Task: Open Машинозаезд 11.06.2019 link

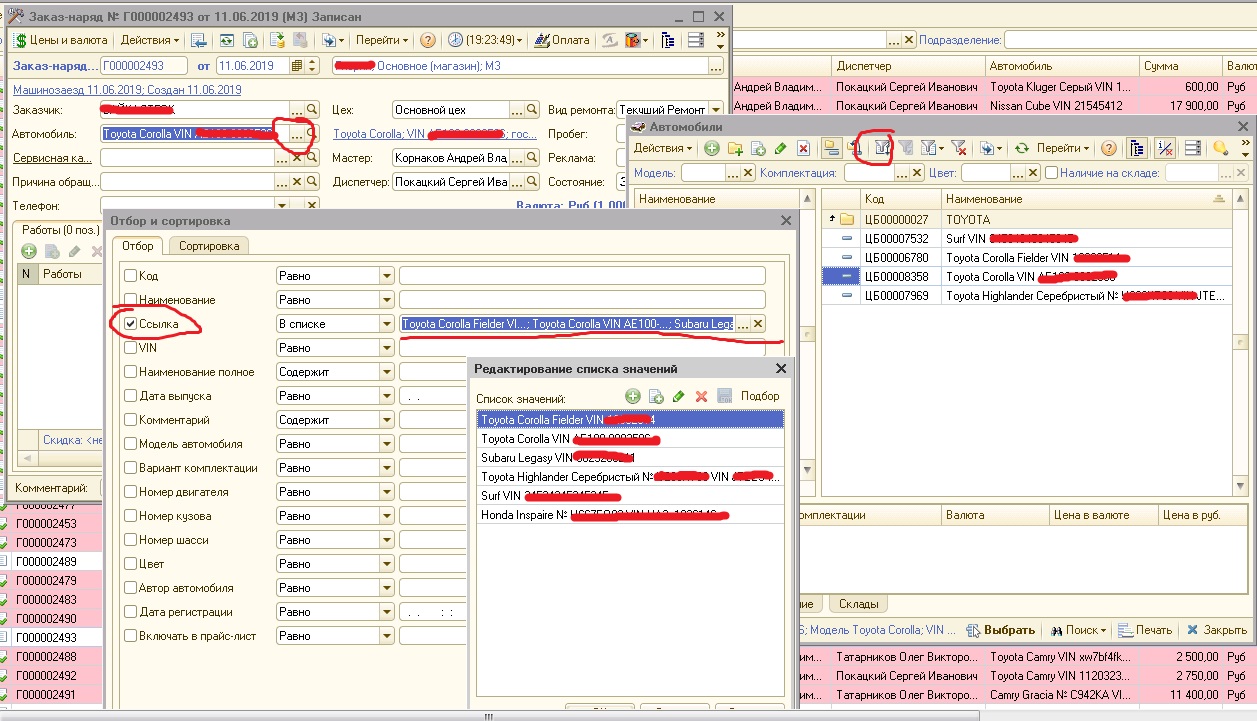Action: (x=127, y=90)
